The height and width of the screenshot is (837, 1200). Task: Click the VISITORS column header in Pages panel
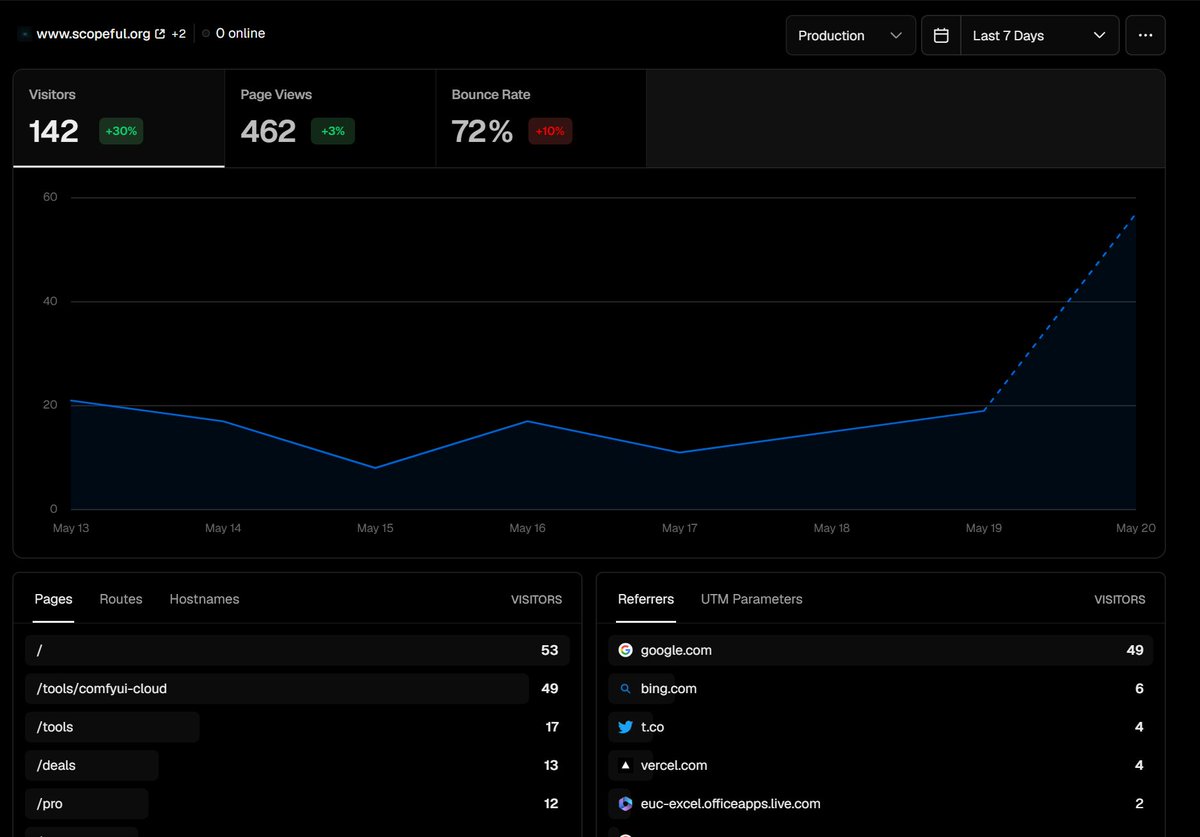pos(536,600)
